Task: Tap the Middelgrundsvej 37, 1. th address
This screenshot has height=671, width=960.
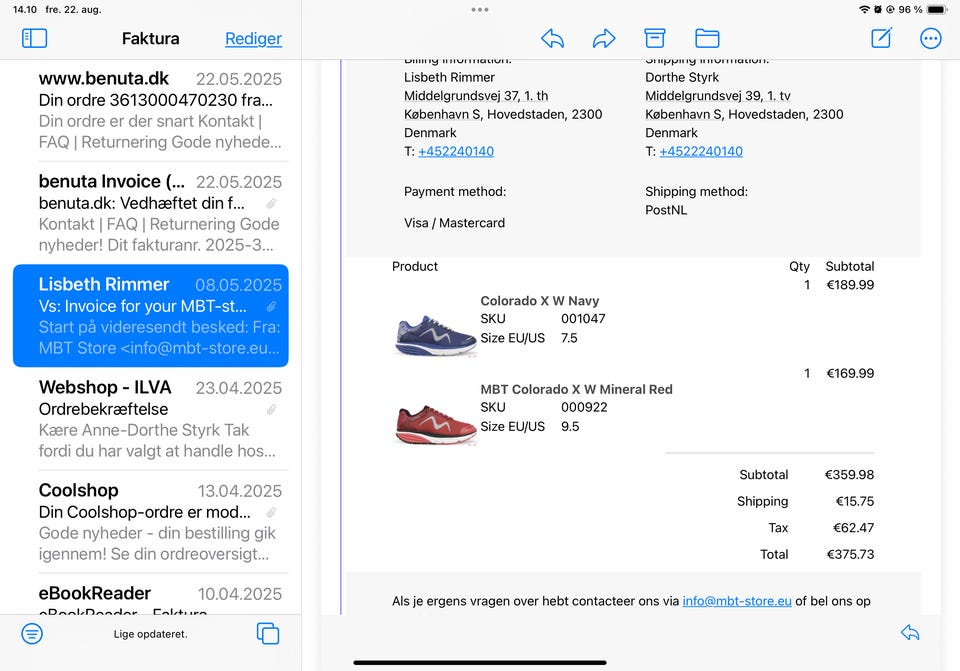Action: pyautogui.click(x=476, y=96)
